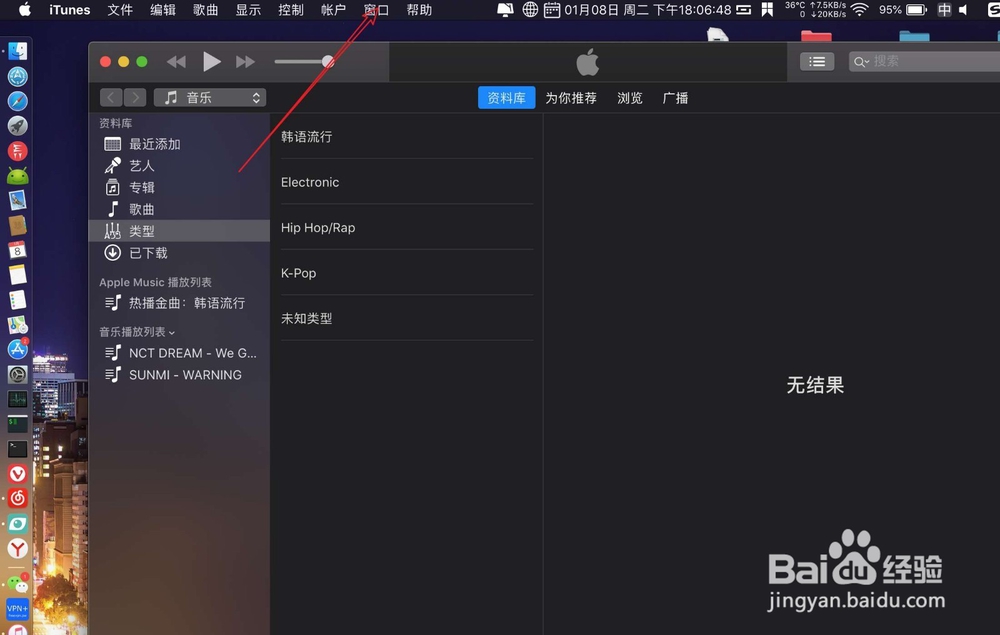The image size is (1000, 635).
Task: Open NetEase Music in the Dock
Action: click(17, 499)
